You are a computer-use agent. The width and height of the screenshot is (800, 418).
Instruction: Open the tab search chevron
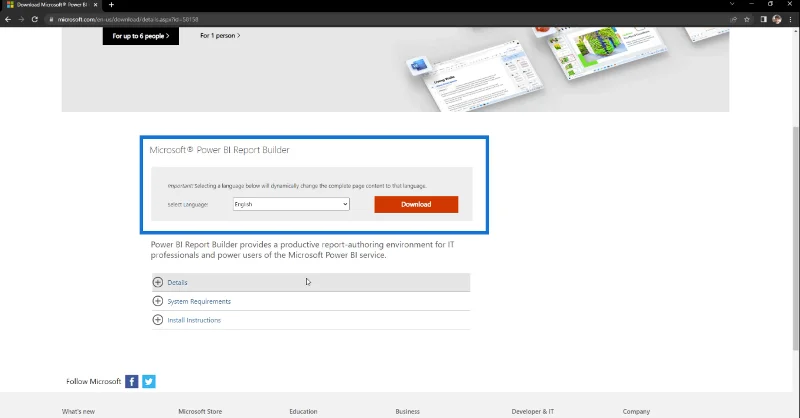coord(732,4)
